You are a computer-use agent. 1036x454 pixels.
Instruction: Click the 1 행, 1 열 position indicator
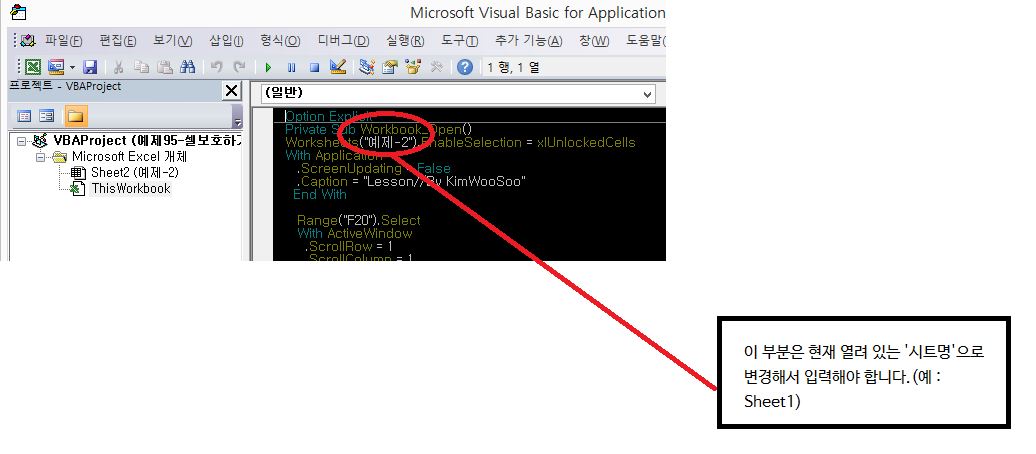(x=513, y=67)
